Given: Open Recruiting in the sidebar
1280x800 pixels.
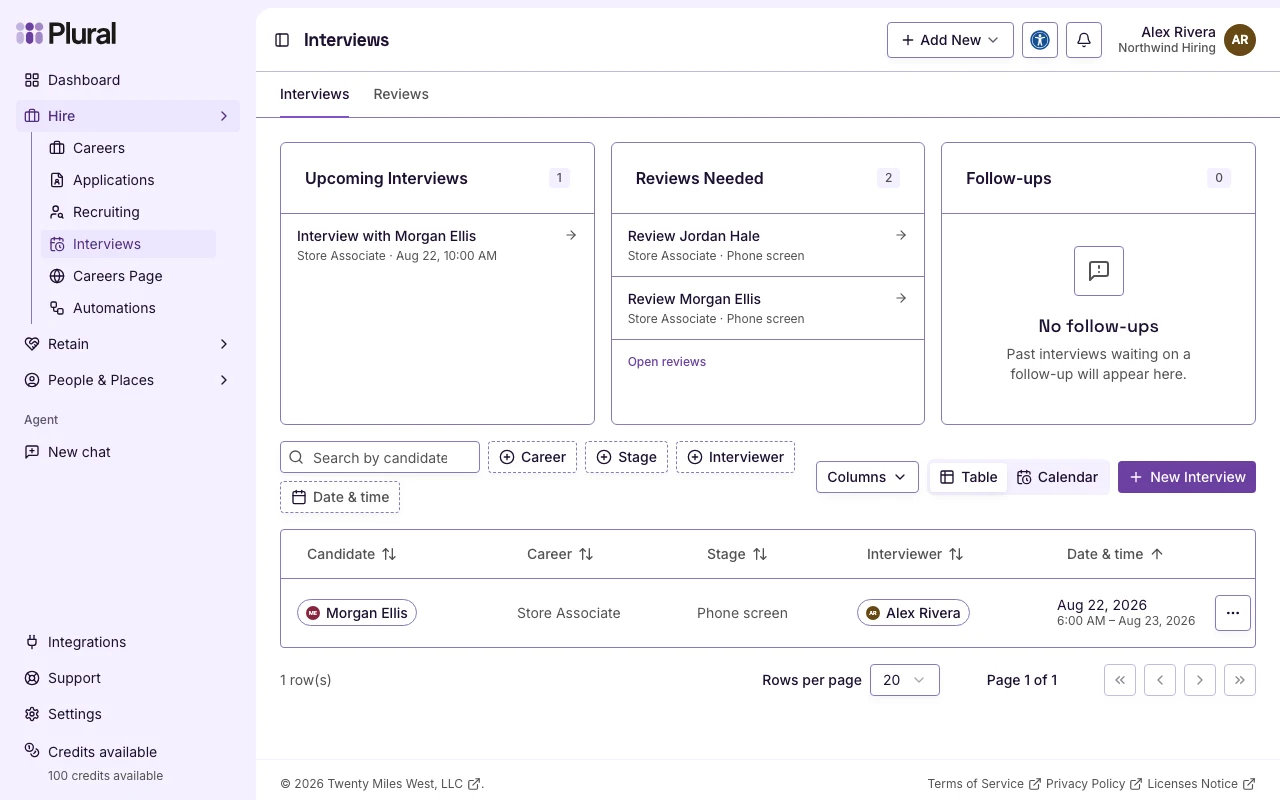Looking at the screenshot, I should coord(128,212).
